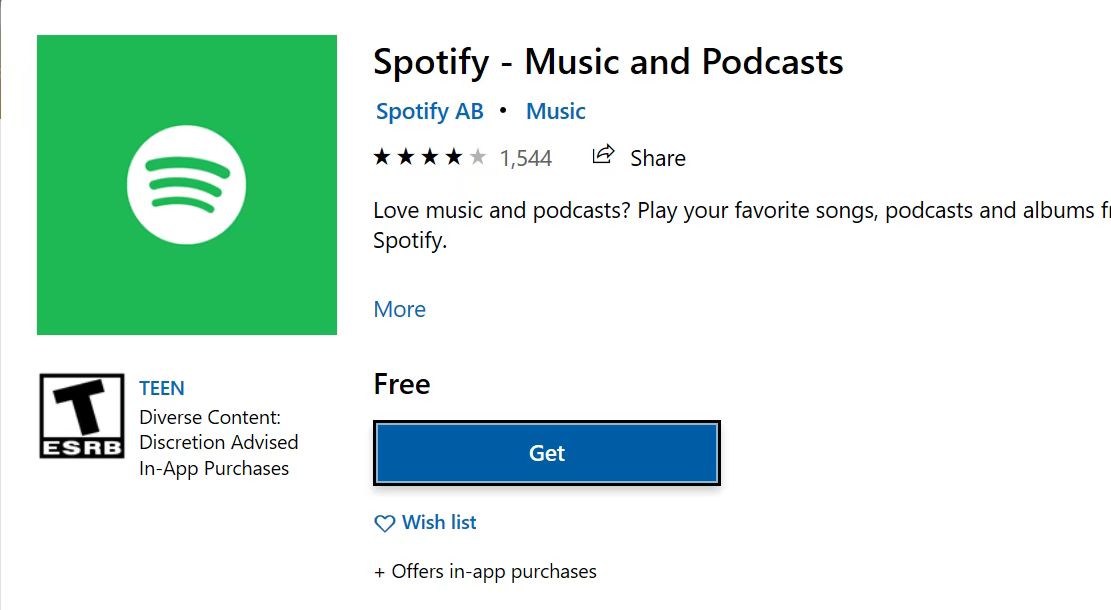This screenshot has height=610, width=1111.
Task: Click the share arrow icon
Action: tap(603, 155)
